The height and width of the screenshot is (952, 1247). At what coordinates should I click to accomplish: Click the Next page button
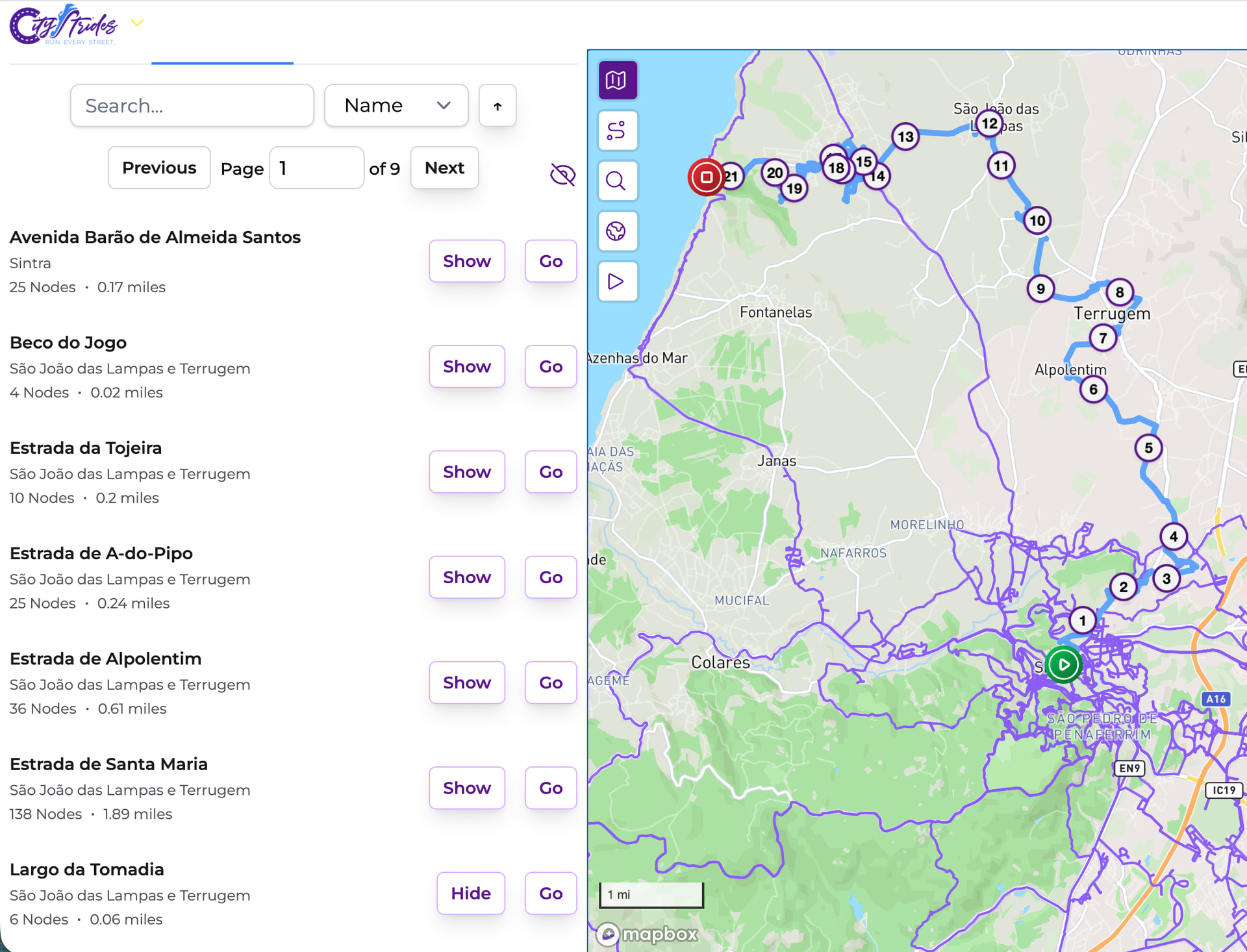[444, 168]
